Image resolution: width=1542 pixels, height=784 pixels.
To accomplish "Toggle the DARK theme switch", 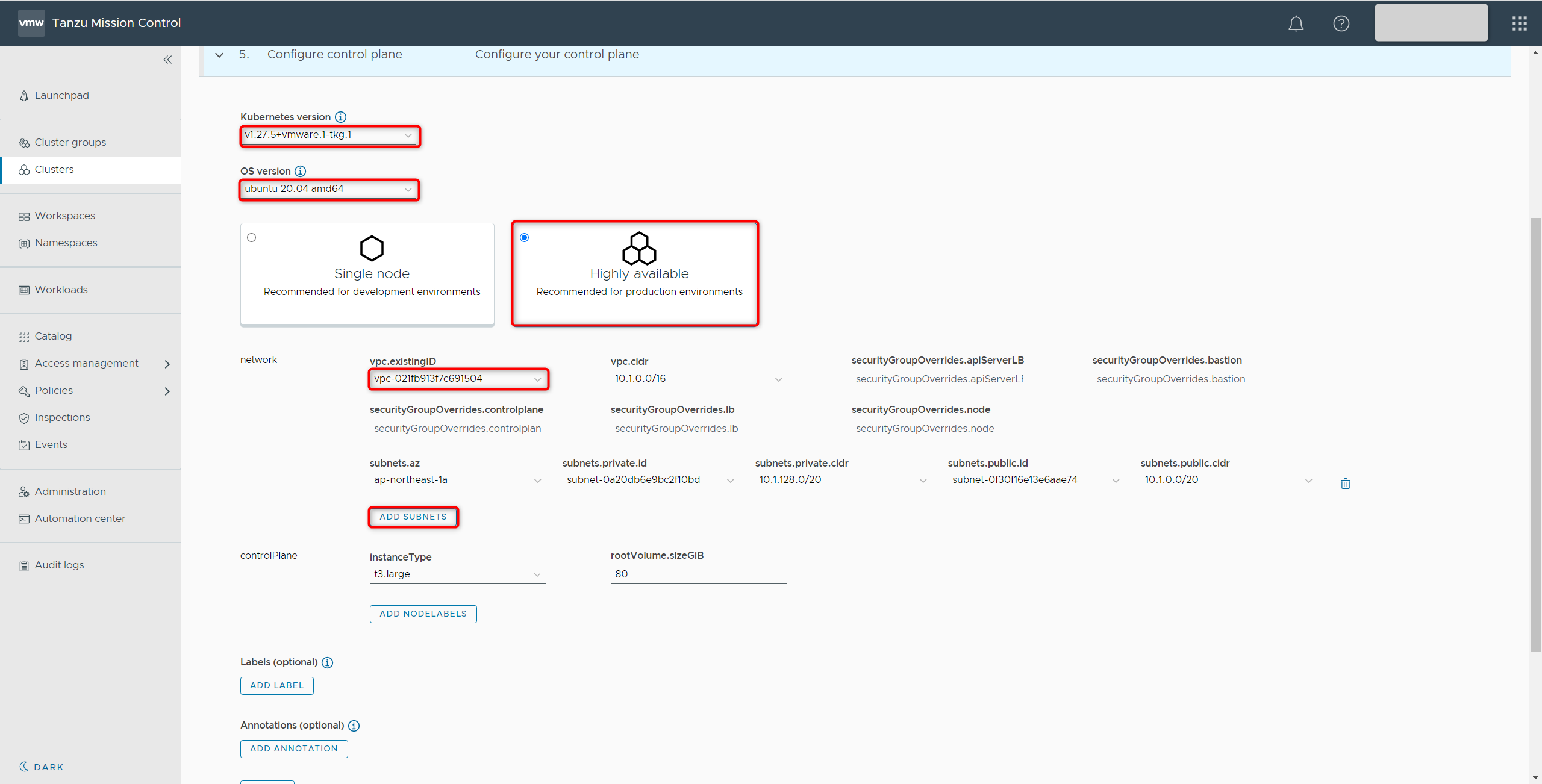I will tap(41, 767).
